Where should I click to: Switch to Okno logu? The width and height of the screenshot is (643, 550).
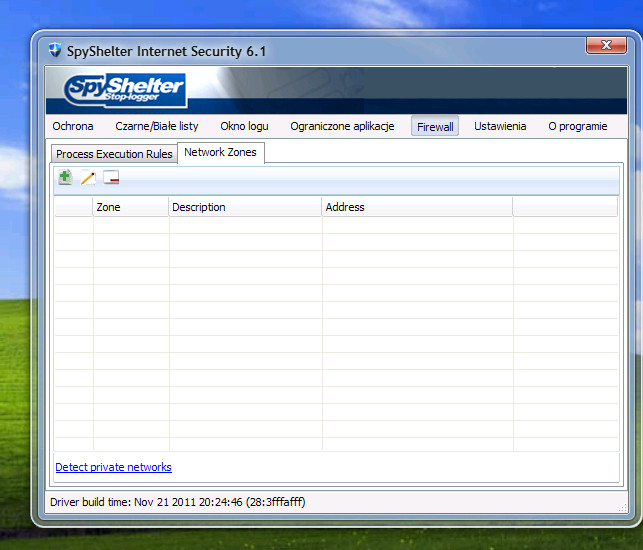point(244,126)
